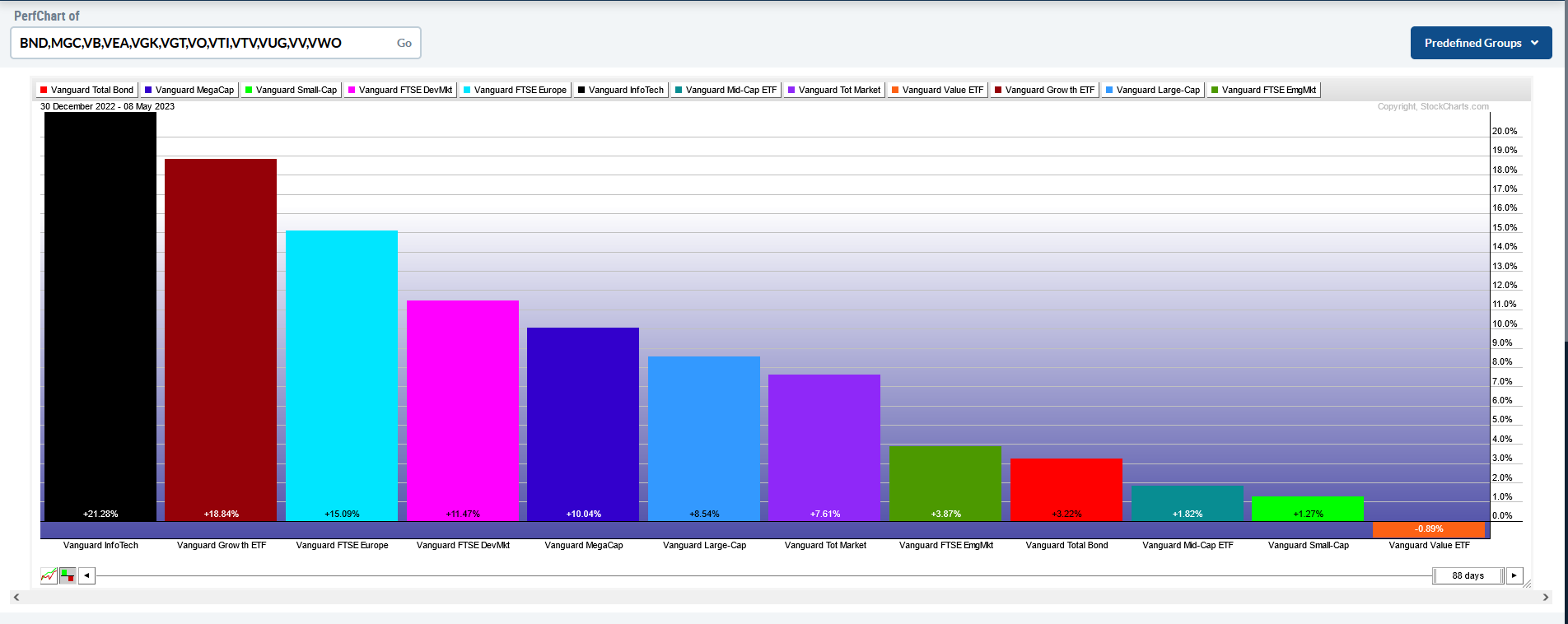This screenshot has width=1568, height=624.
Task: Click 'Vanguard Small-Cap' axis label below chart
Action: coord(1308,545)
